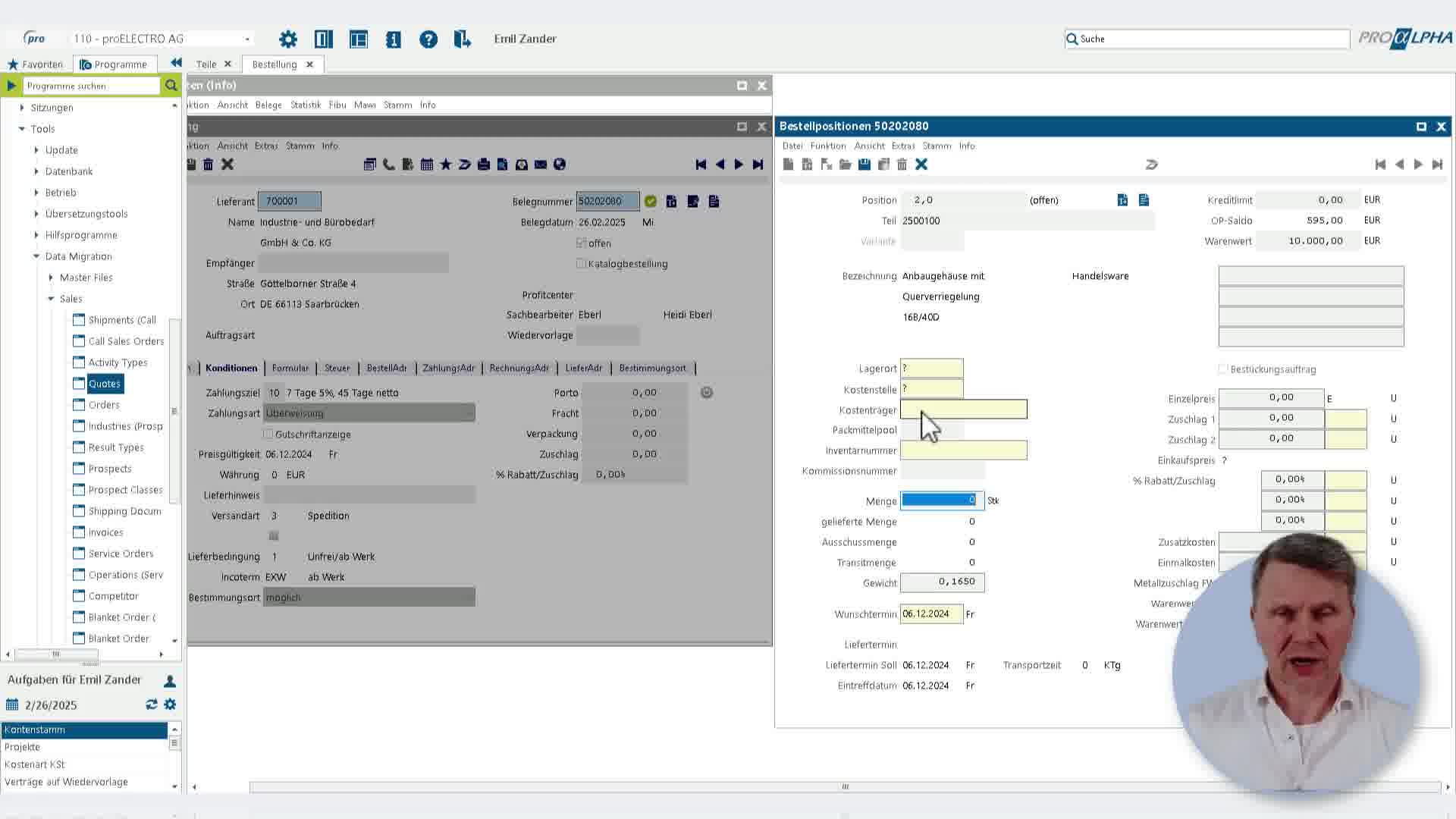1456x819 pixels.
Task: Click the Inventarnummer input field
Action: pos(963,450)
